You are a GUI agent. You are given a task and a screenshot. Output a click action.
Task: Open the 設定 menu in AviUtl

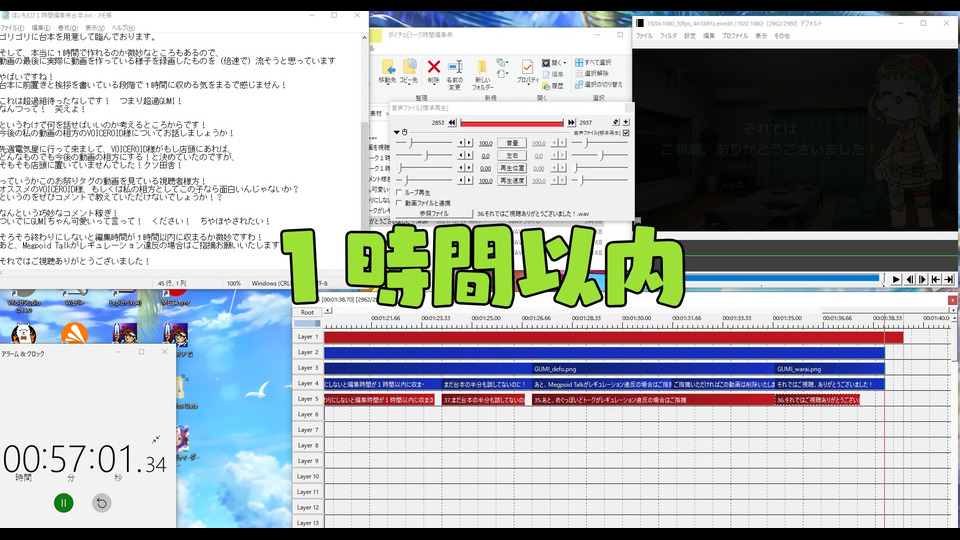tap(689, 36)
